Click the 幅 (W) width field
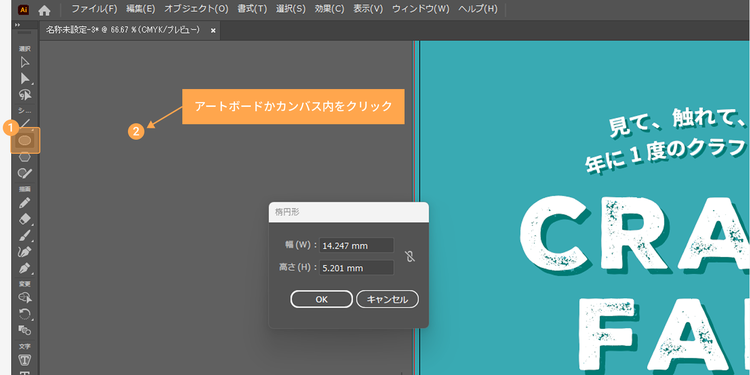750x375 pixels. [356, 246]
